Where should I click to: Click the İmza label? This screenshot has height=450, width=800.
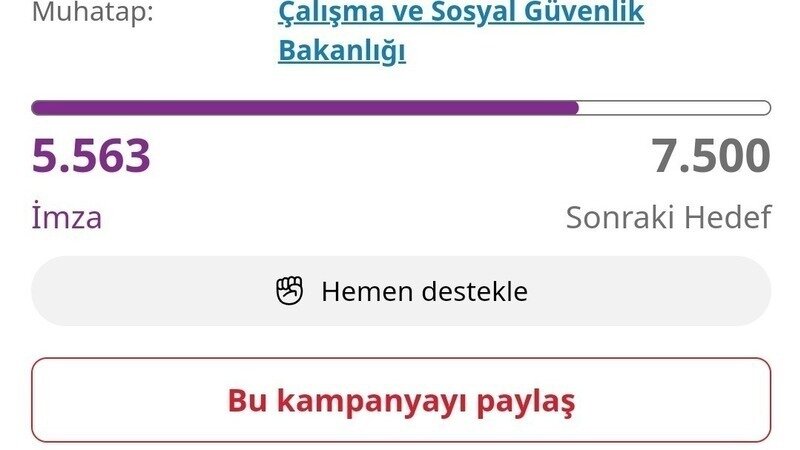[x=67, y=217]
